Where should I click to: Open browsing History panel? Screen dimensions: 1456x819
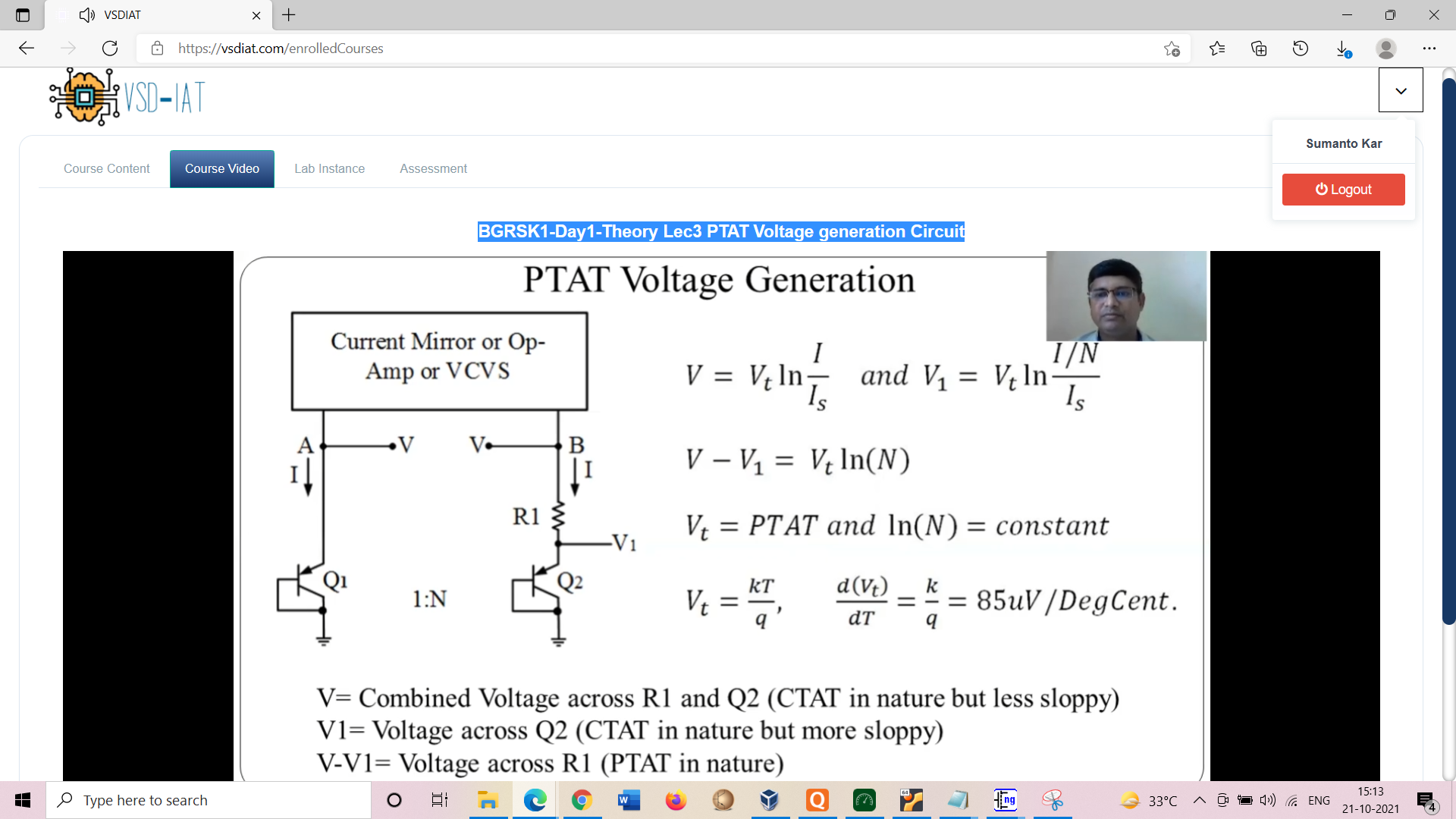(1300, 48)
